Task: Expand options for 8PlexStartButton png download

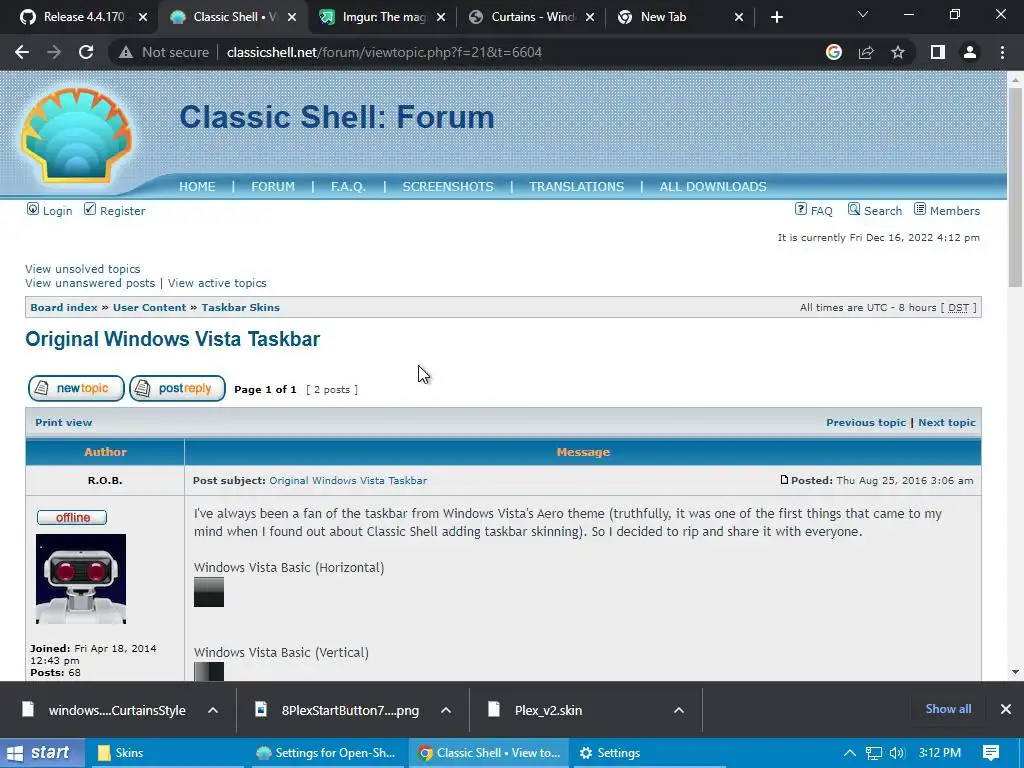Action: coord(446,710)
